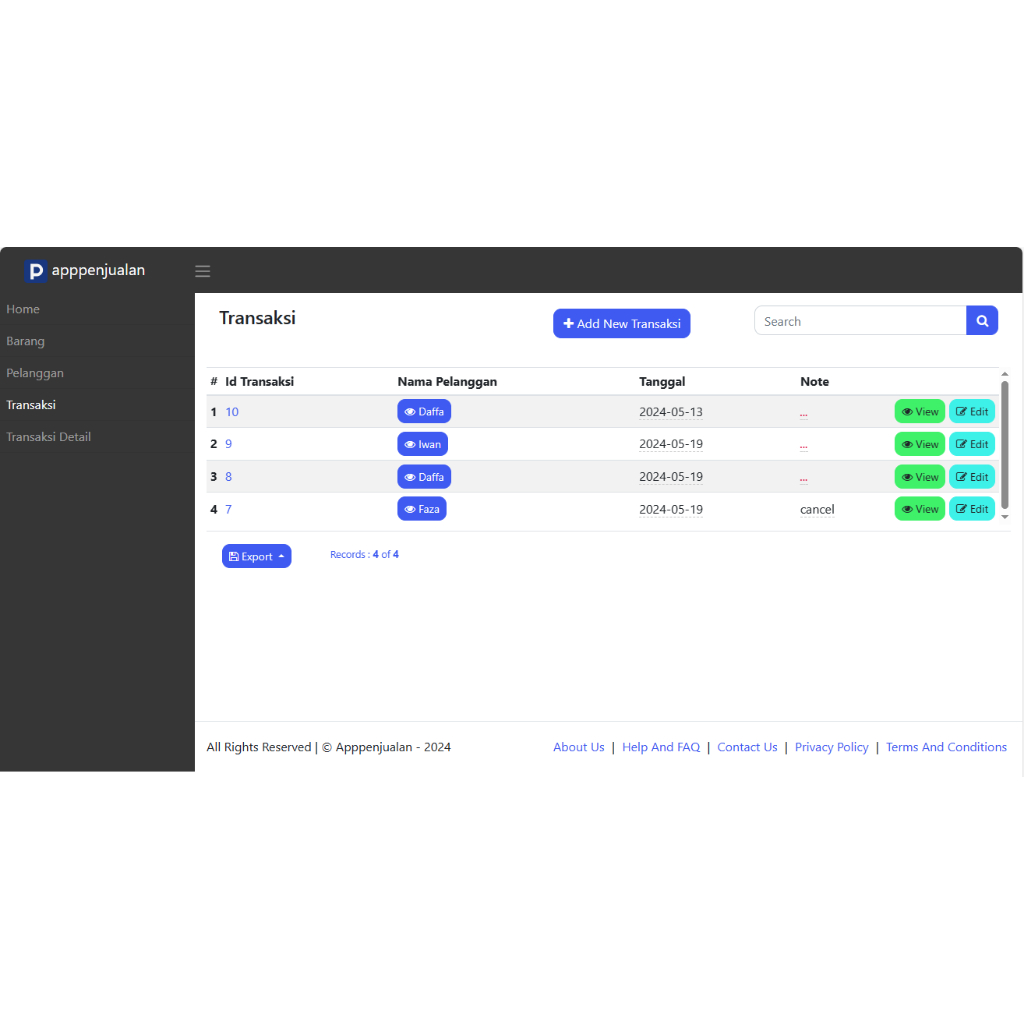Viewport: 1024px width, 1024px height.
Task: View transaction 8 details
Action: [x=919, y=477]
